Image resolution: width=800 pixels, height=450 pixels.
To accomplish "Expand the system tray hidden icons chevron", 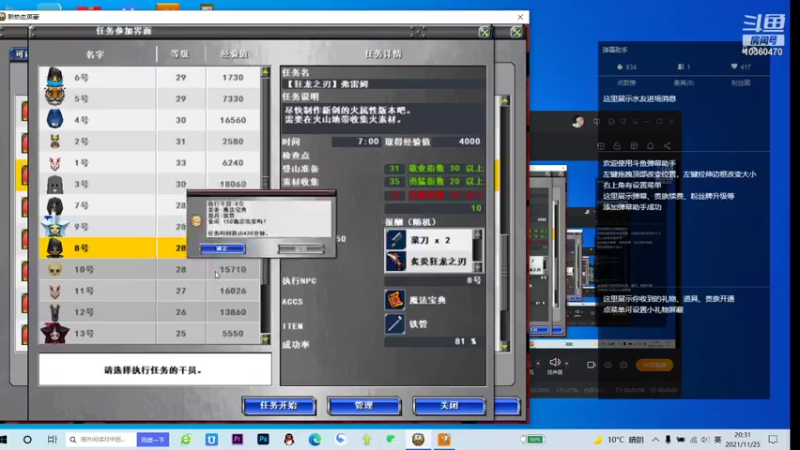I will [x=655, y=439].
